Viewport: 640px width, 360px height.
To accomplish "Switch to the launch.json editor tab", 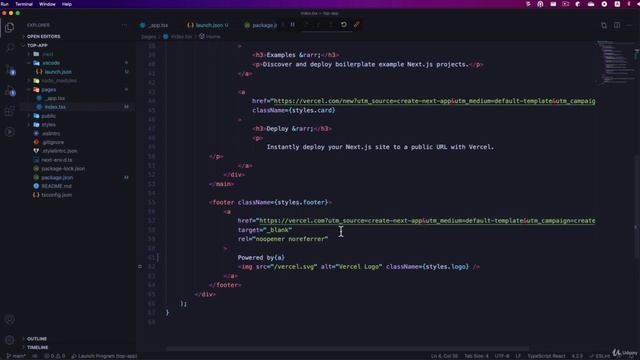I will coord(208,25).
